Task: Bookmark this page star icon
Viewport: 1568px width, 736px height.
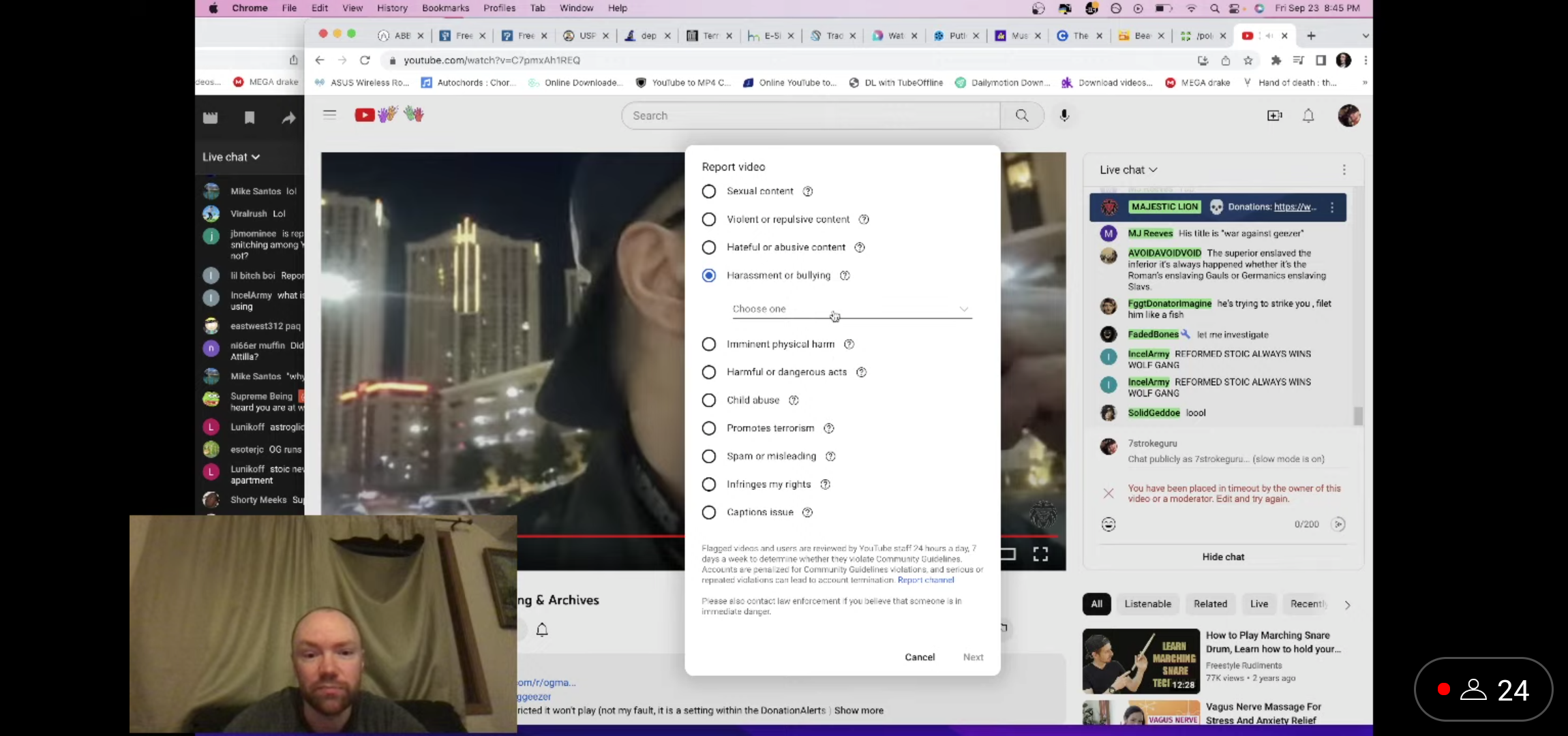Action: click(x=1248, y=60)
